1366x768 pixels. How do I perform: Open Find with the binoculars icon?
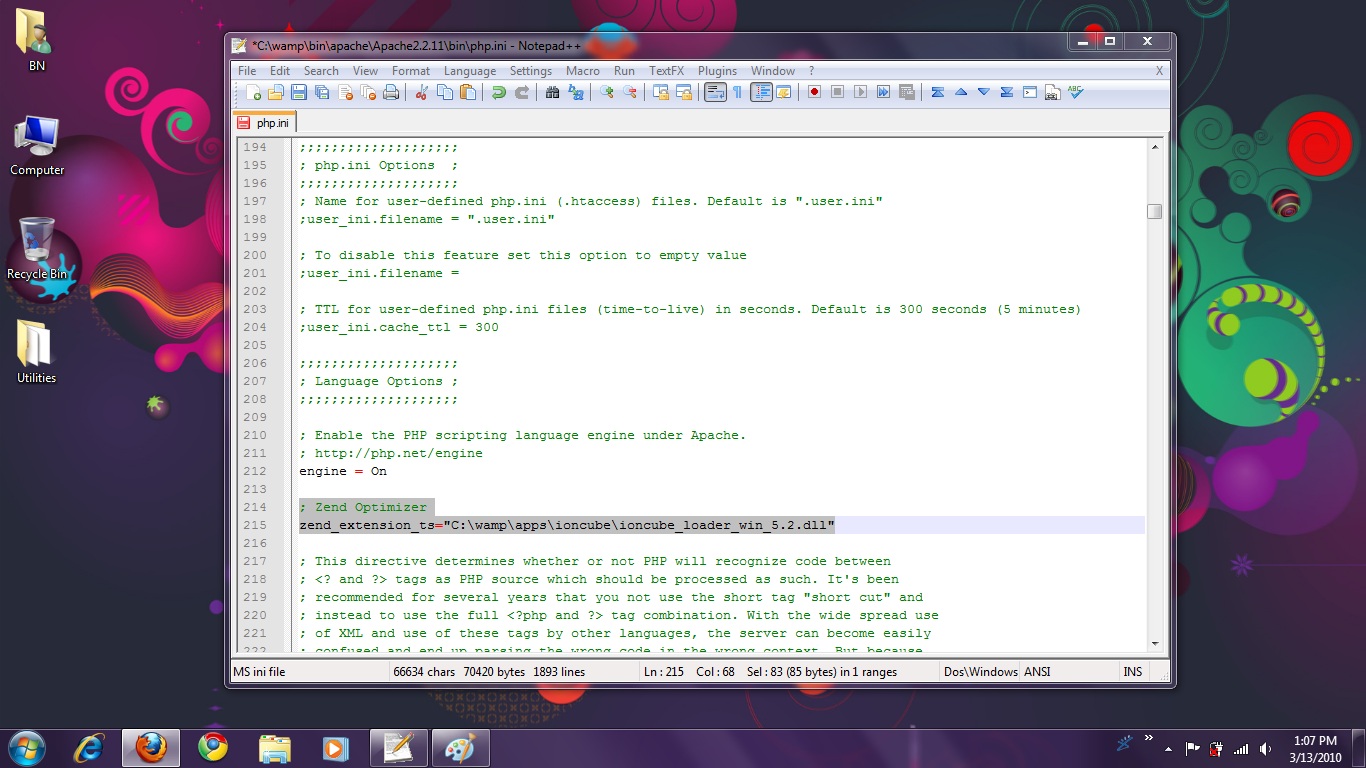click(x=552, y=92)
